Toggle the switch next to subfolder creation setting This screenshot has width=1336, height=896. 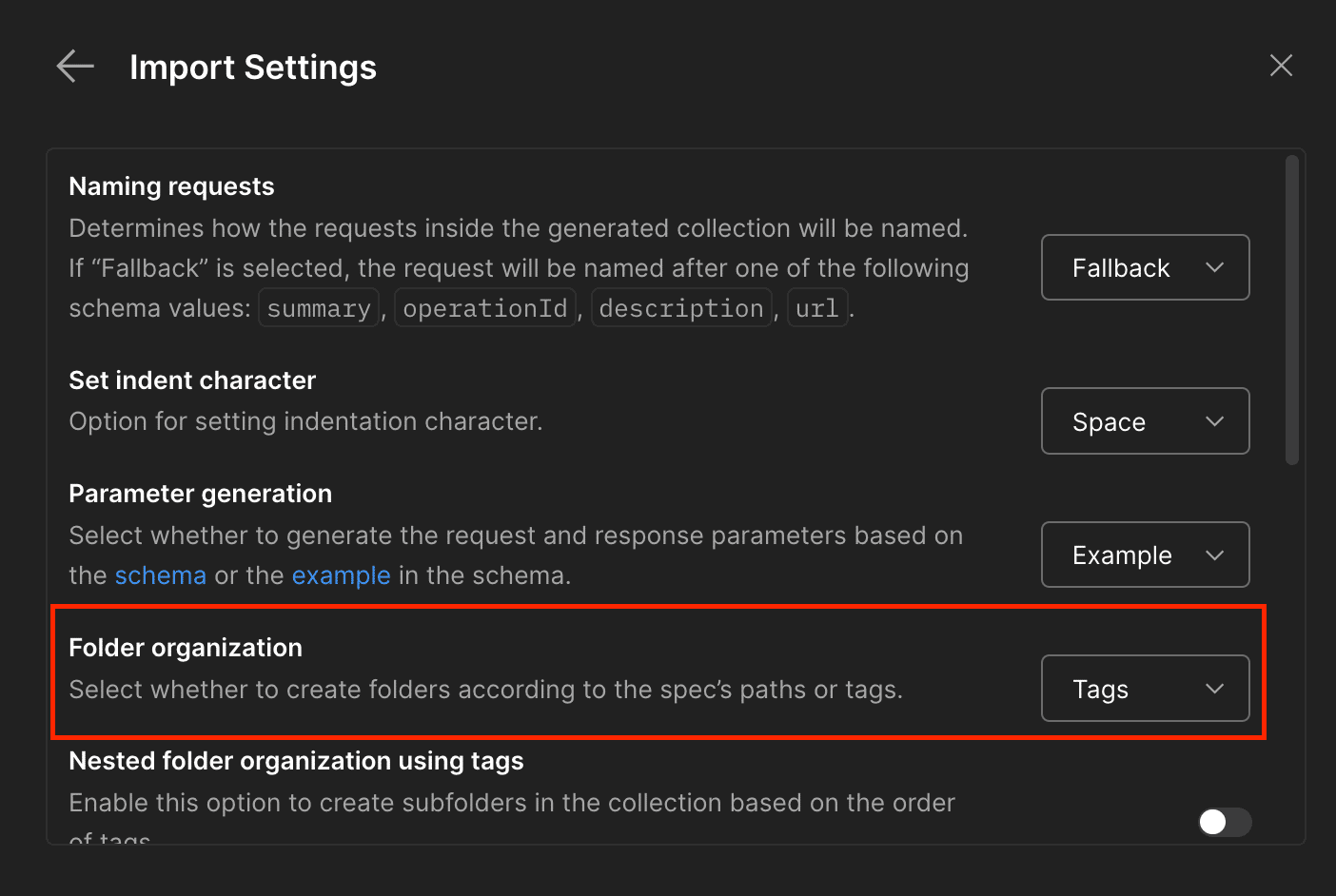tap(1224, 823)
